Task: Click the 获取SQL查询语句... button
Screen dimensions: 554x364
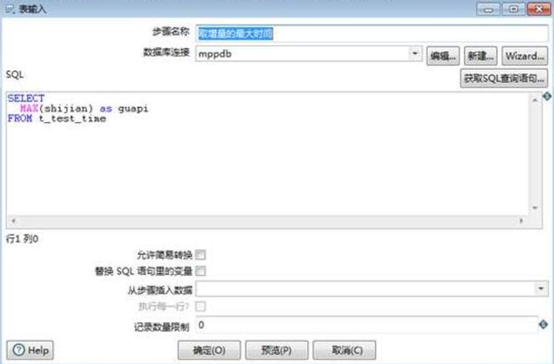Action: (x=504, y=78)
